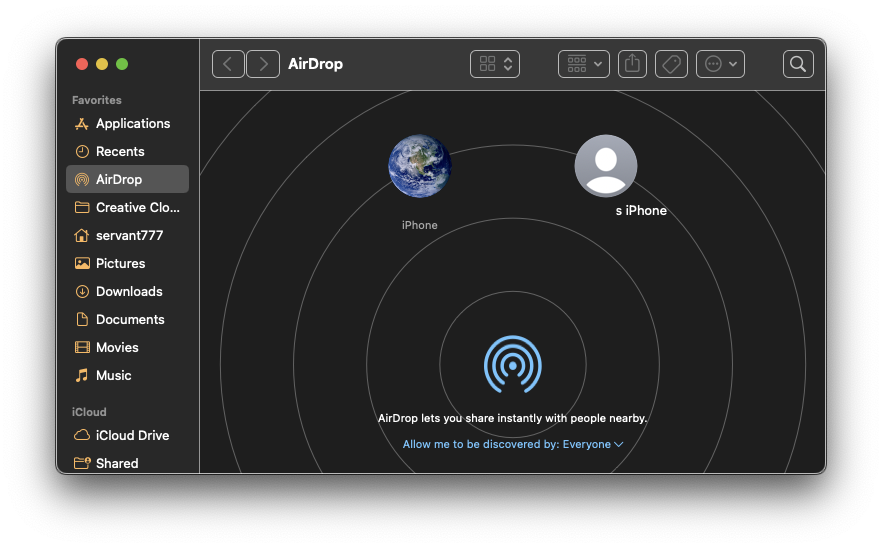The image size is (882, 548).
Task: Click the yellow minimize window button
Action: (x=102, y=64)
